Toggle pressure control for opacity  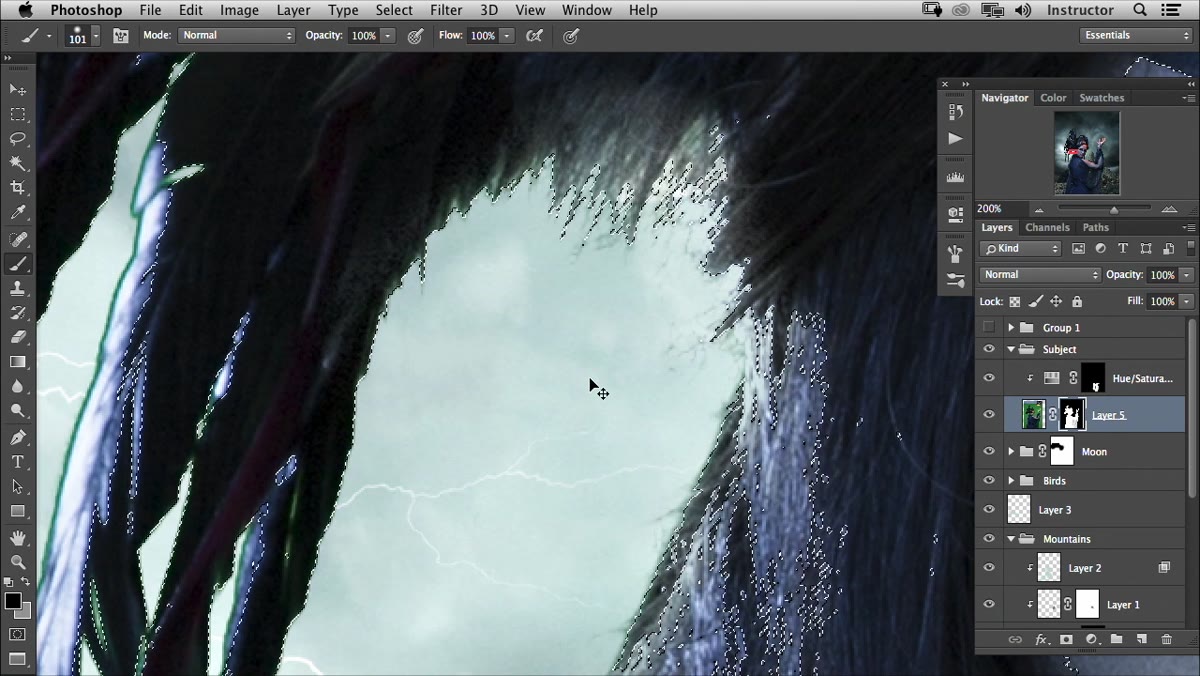(415, 35)
